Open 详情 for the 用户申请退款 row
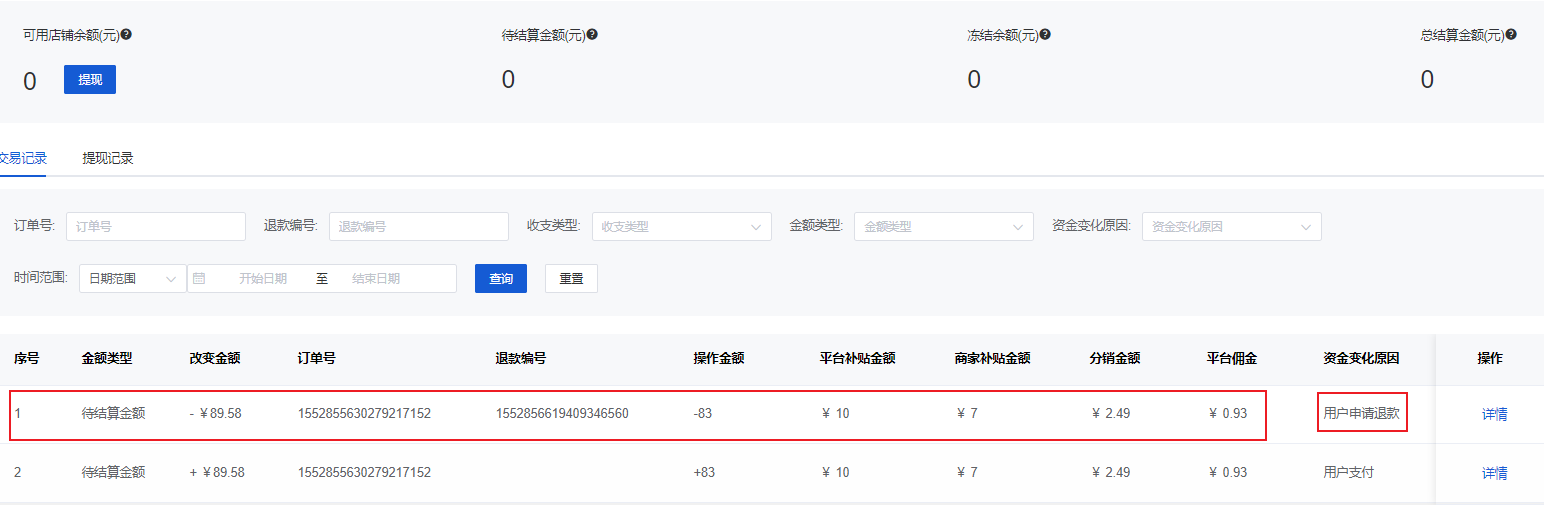This screenshot has width=1552, height=505. tap(1494, 414)
